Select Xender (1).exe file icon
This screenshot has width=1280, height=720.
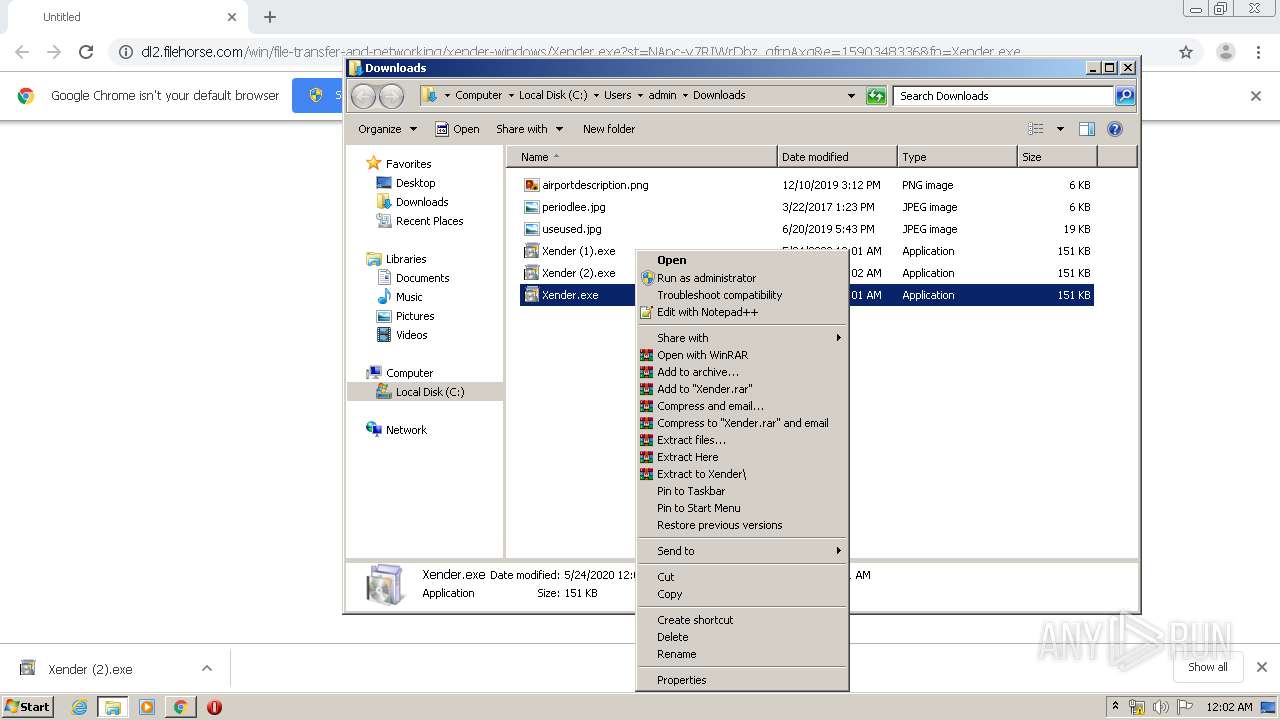[532, 251]
